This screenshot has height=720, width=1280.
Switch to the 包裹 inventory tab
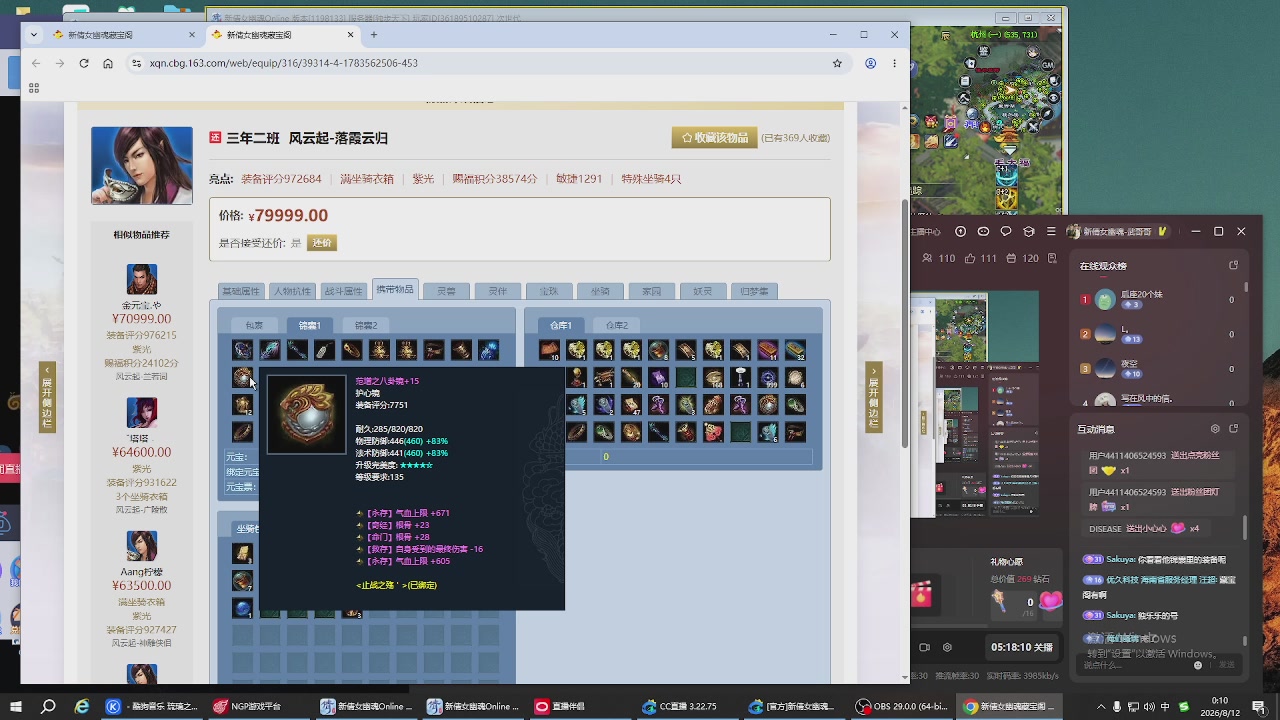coord(254,325)
